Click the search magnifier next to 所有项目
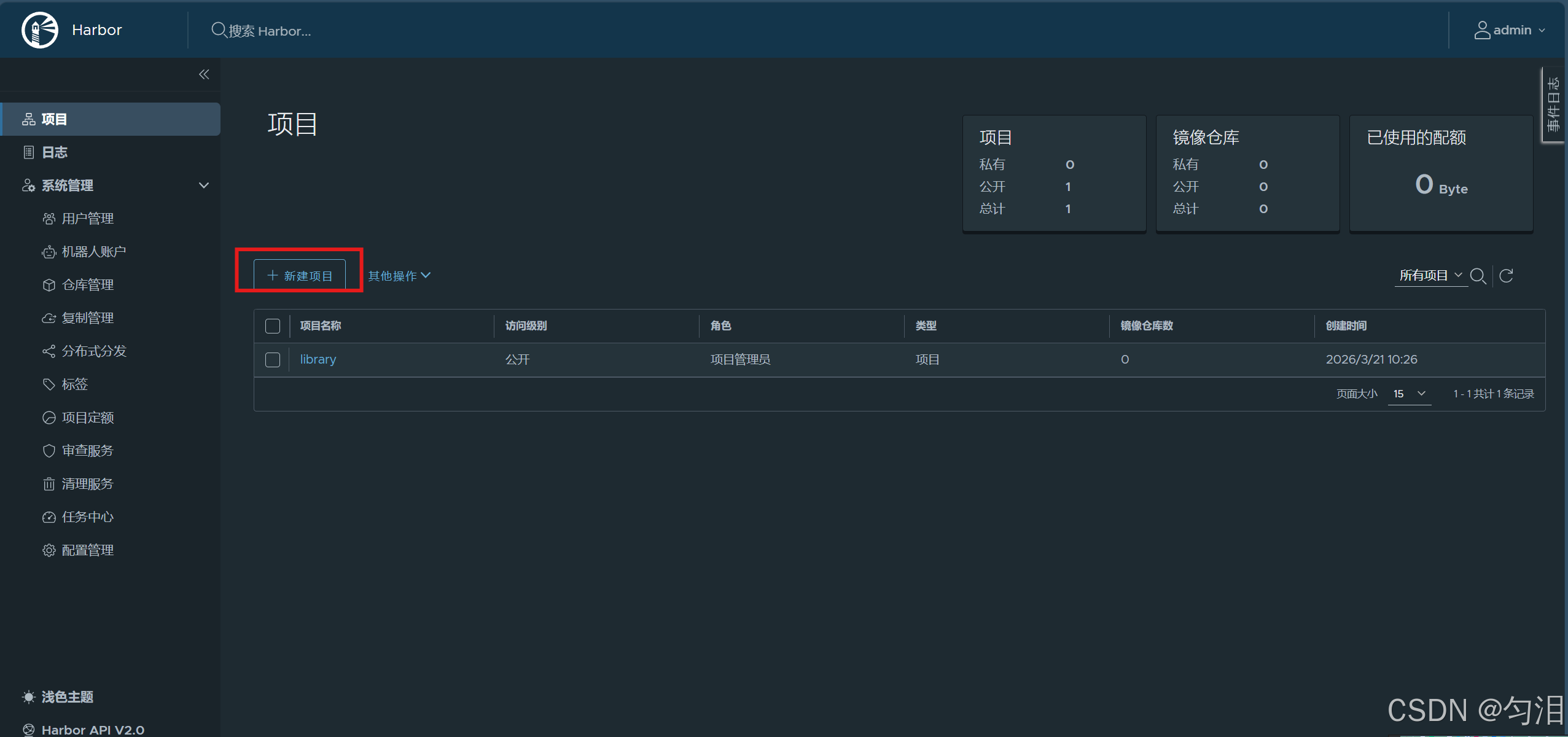This screenshot has height=737, width=1568. coord(1478,276)
